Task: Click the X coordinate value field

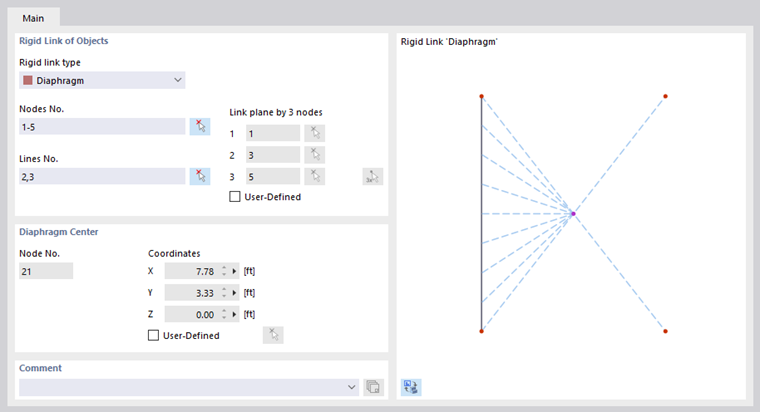Action: [x=192, y=271]
